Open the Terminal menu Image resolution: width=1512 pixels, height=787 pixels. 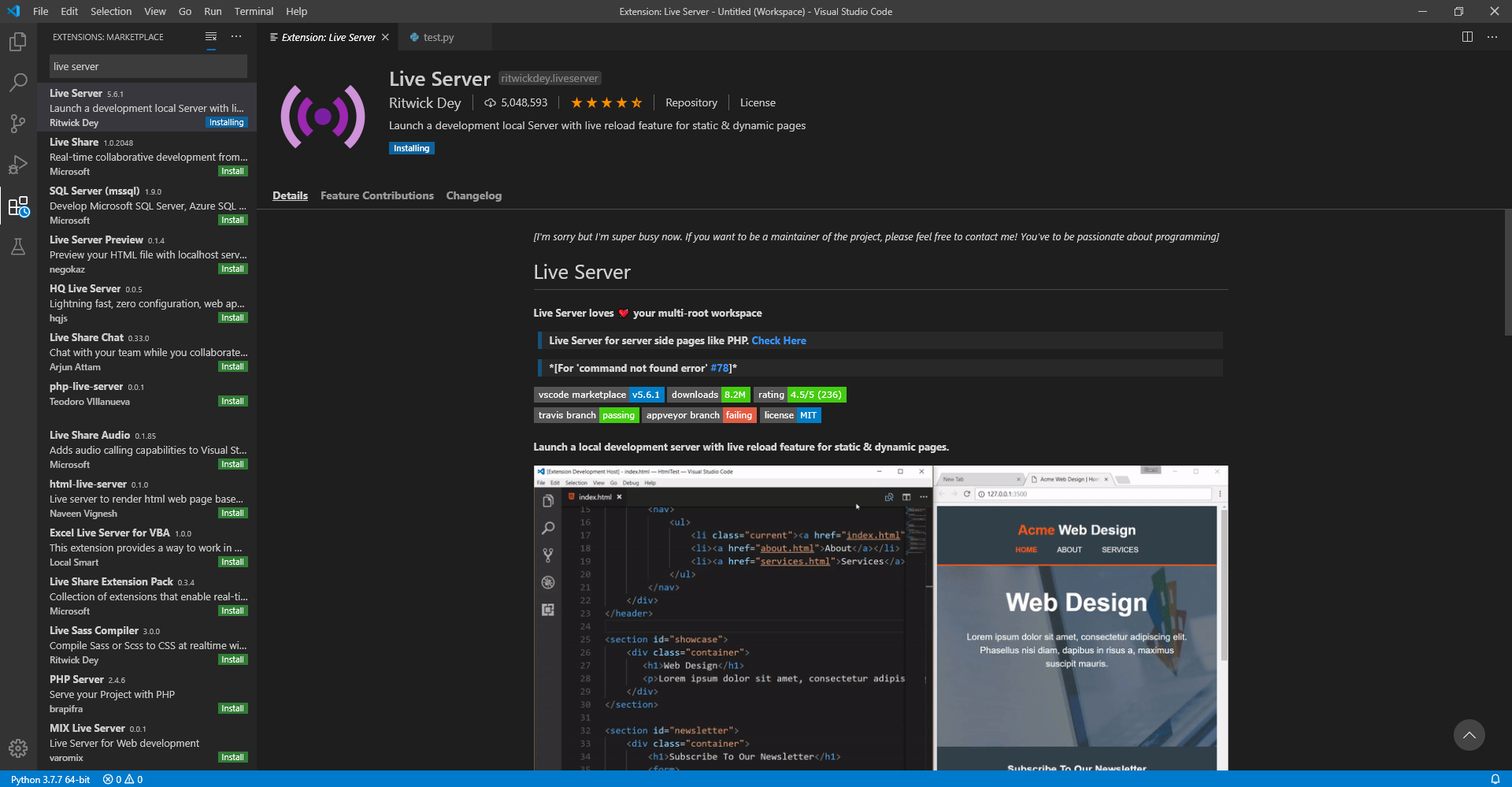point(254,11)
